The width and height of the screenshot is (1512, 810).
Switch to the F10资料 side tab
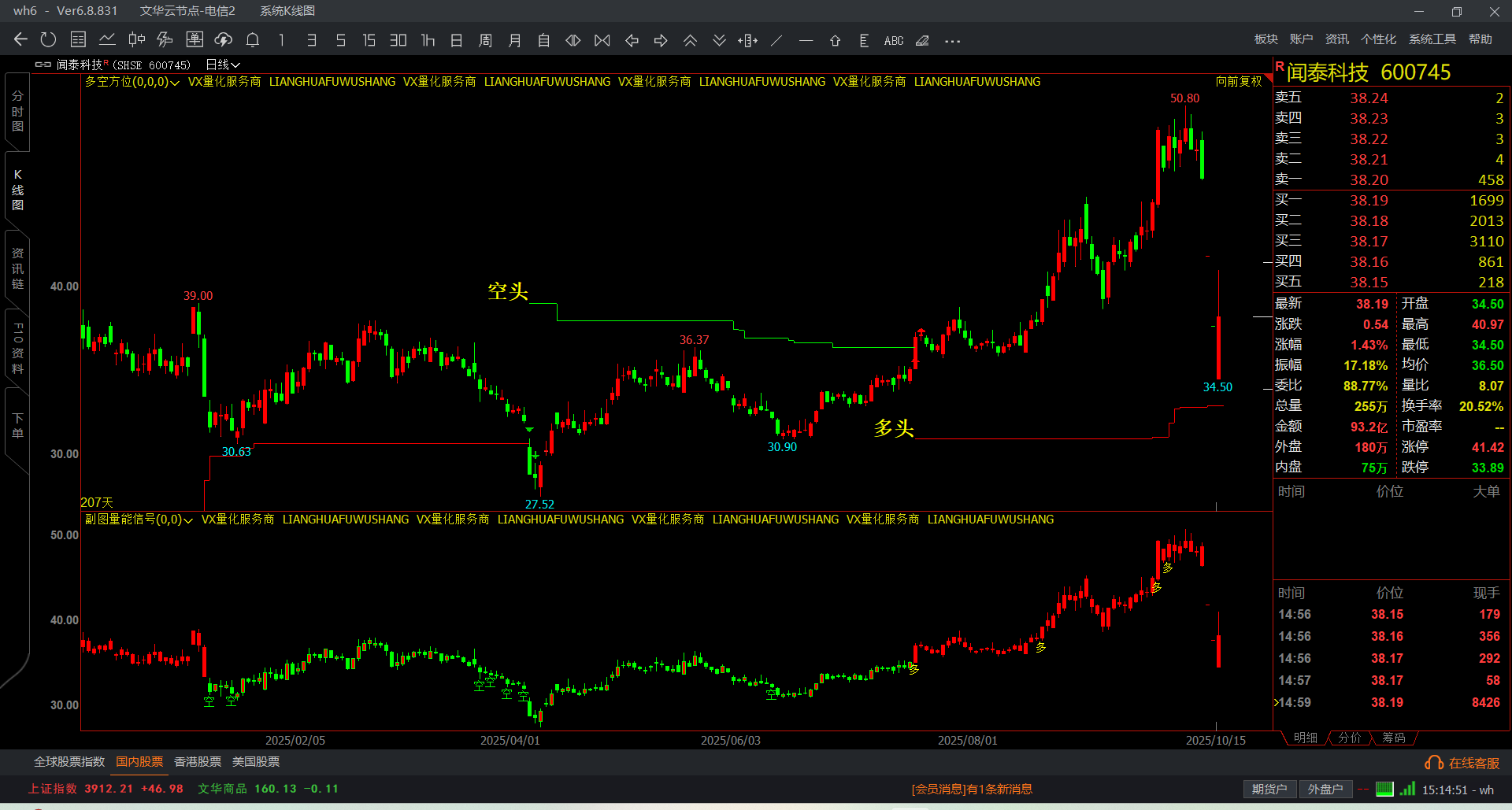[x=17, y=347]
